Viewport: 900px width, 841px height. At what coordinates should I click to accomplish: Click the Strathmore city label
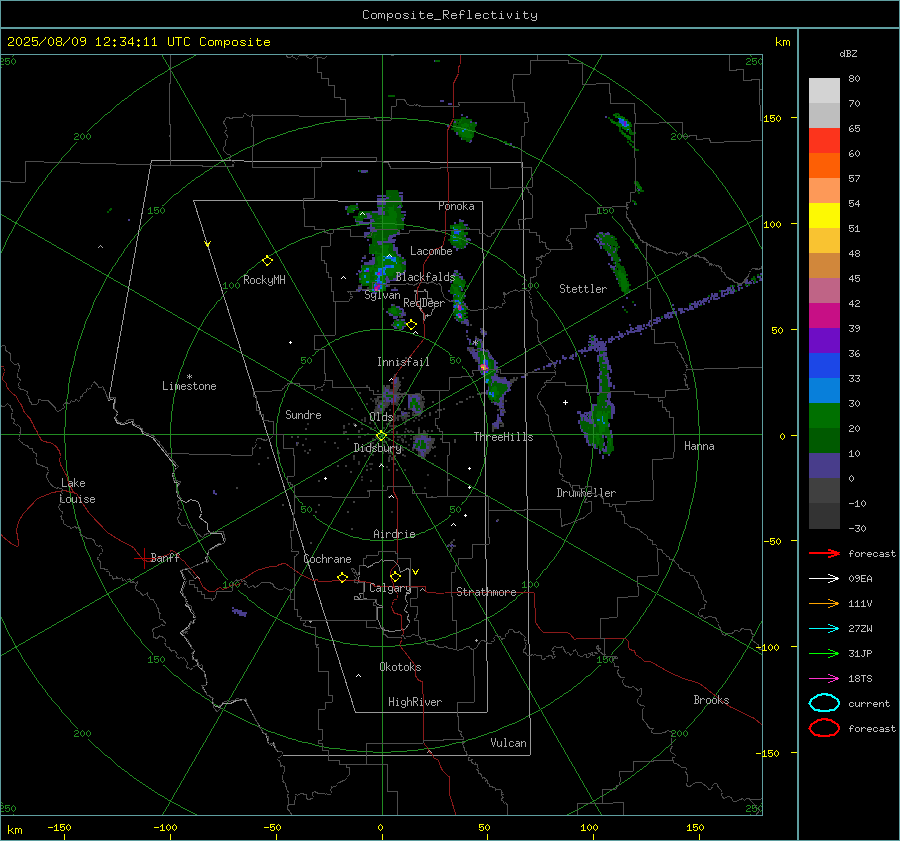coord(486,592)
